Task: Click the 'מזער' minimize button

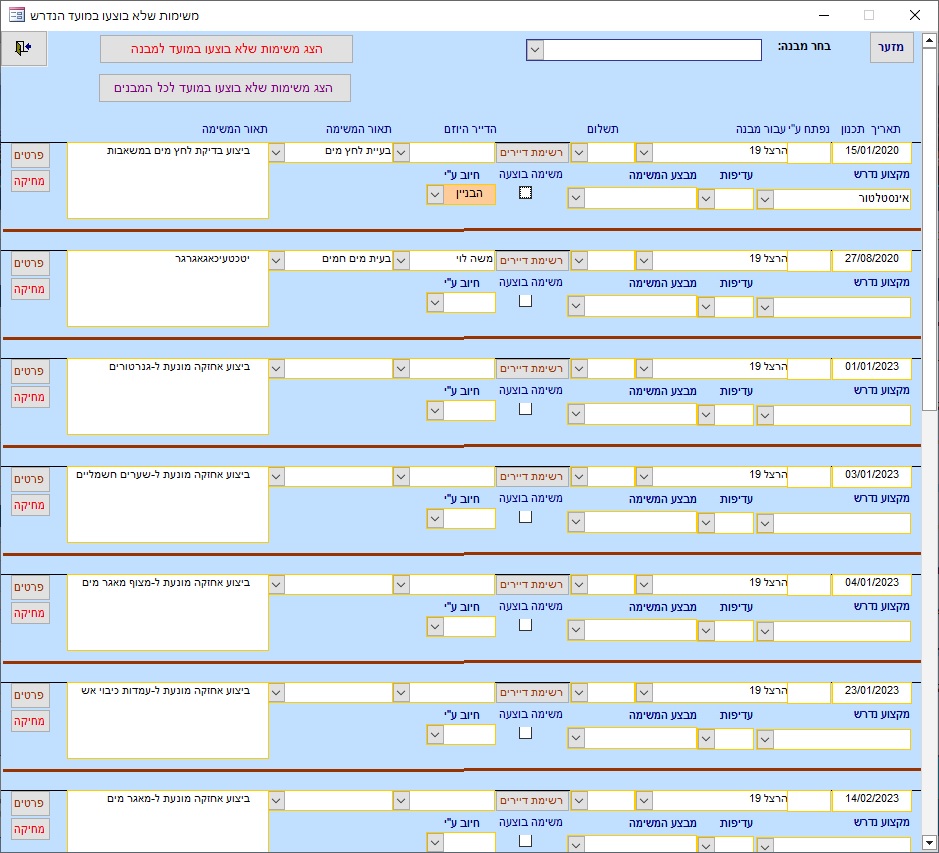Action: point(891,47)
